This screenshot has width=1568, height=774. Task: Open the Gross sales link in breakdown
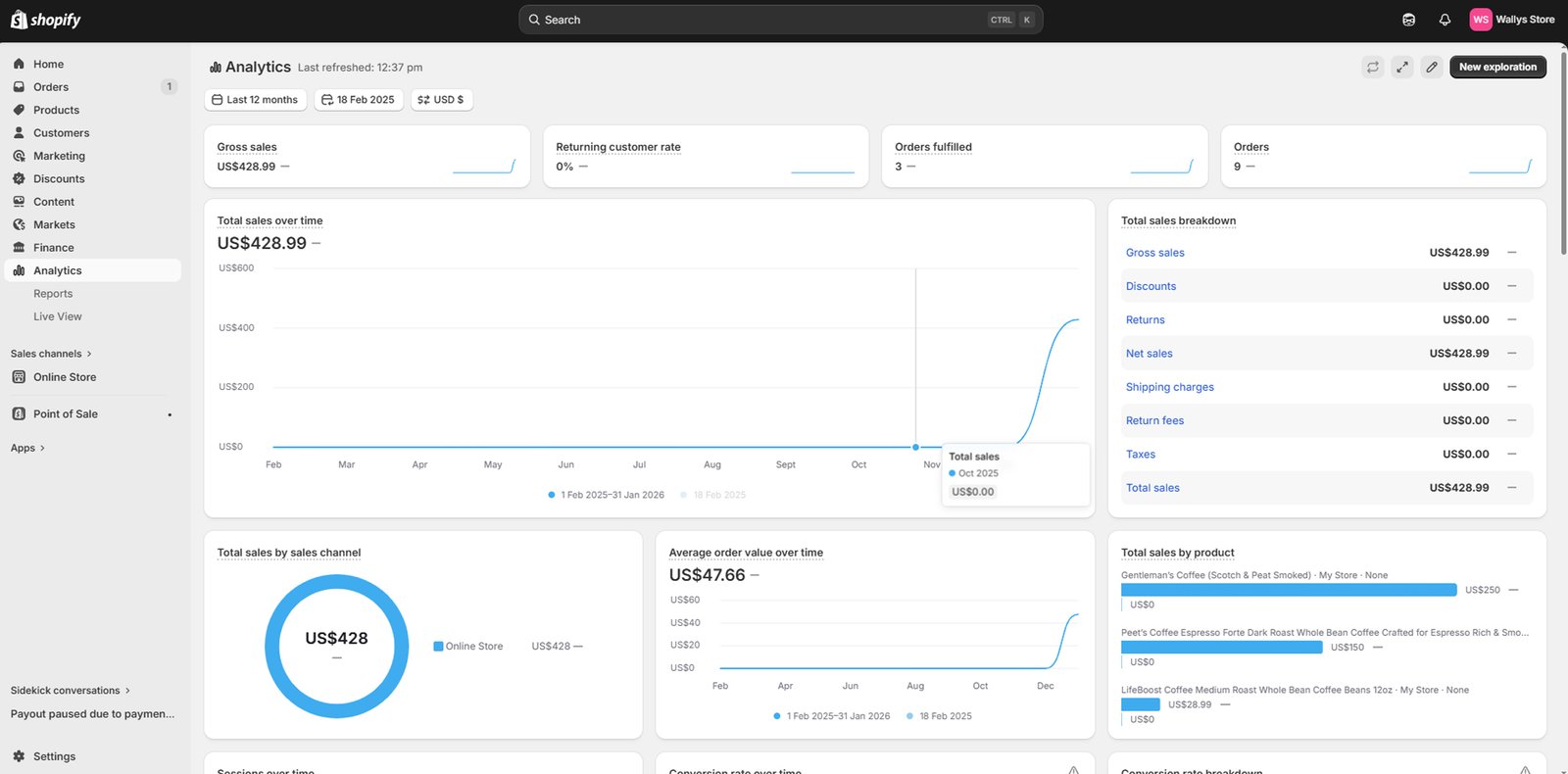coord(1154,253)
